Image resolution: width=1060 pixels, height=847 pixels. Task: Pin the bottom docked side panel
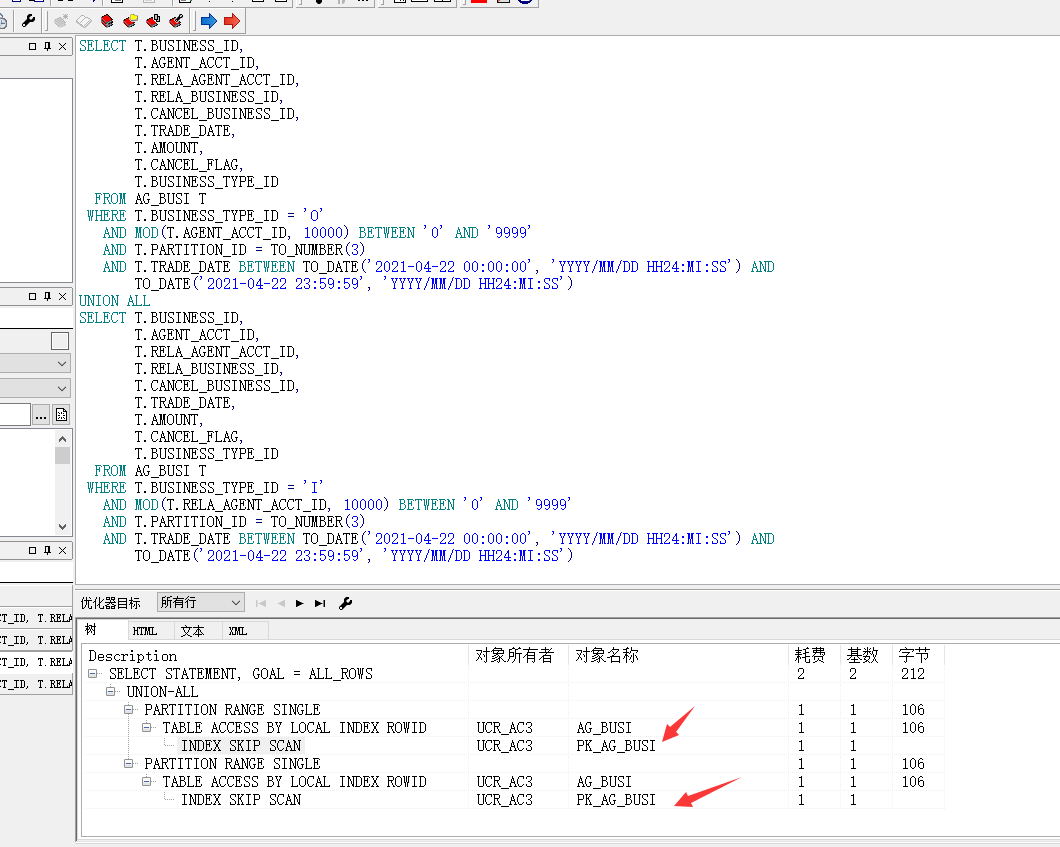tap(47, 550)
